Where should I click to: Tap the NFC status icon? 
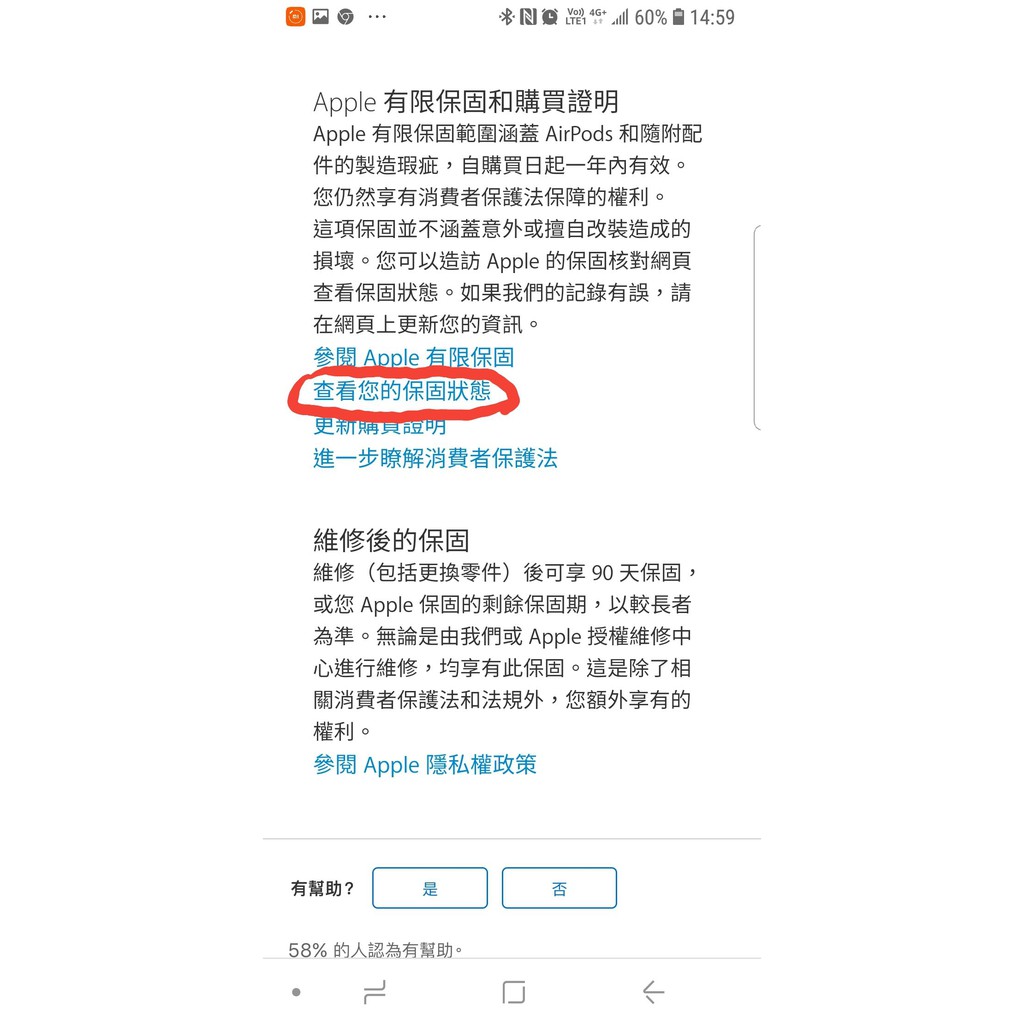[528, 17]
